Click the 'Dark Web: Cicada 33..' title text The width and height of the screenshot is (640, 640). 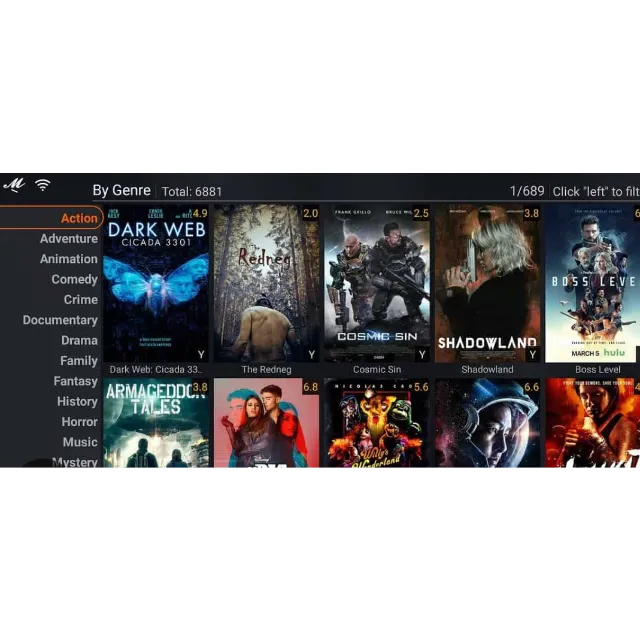156,370
